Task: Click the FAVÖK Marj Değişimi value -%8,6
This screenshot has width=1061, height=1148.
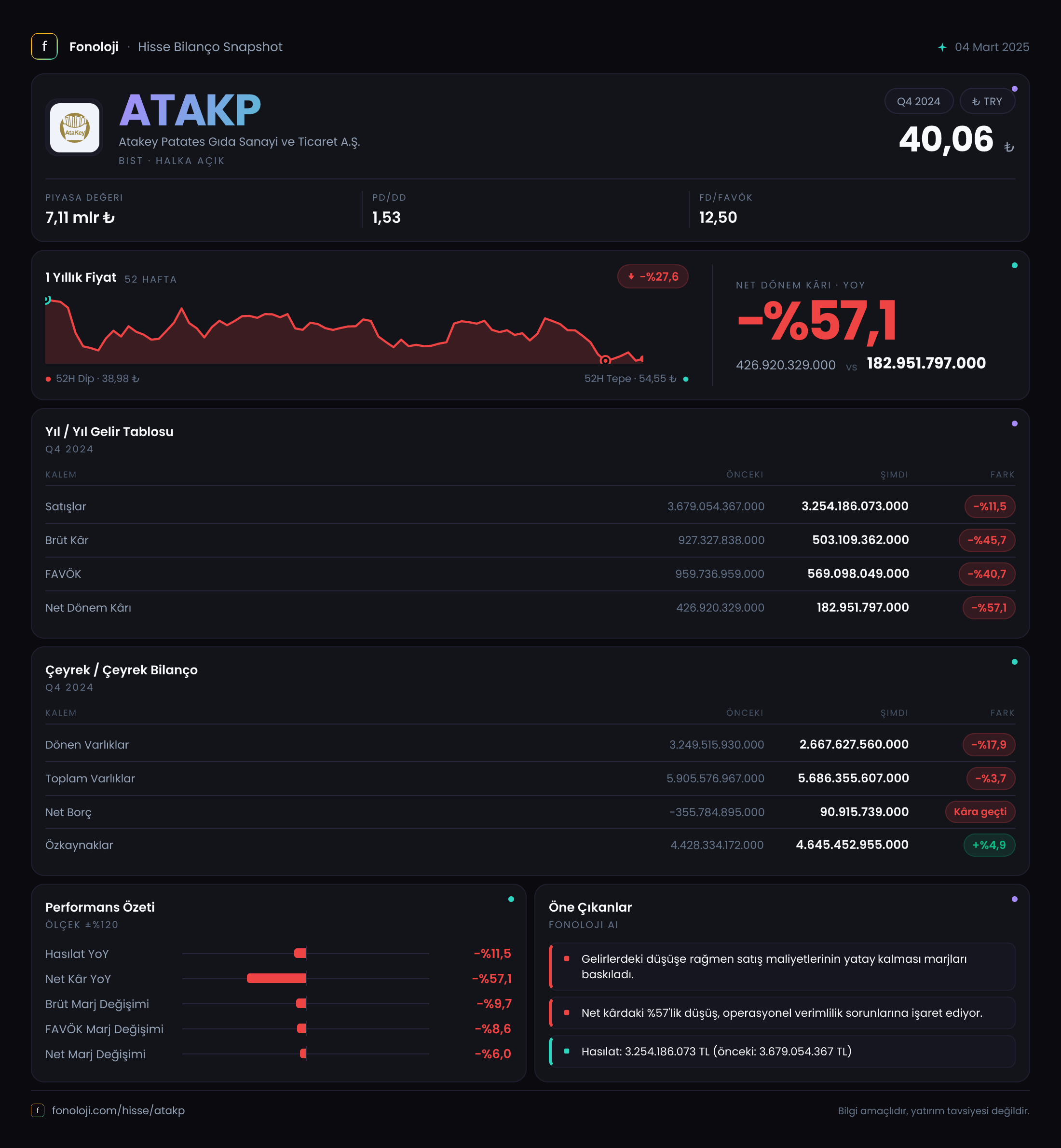Action: pyautogui.click(x=492, y=1028)
